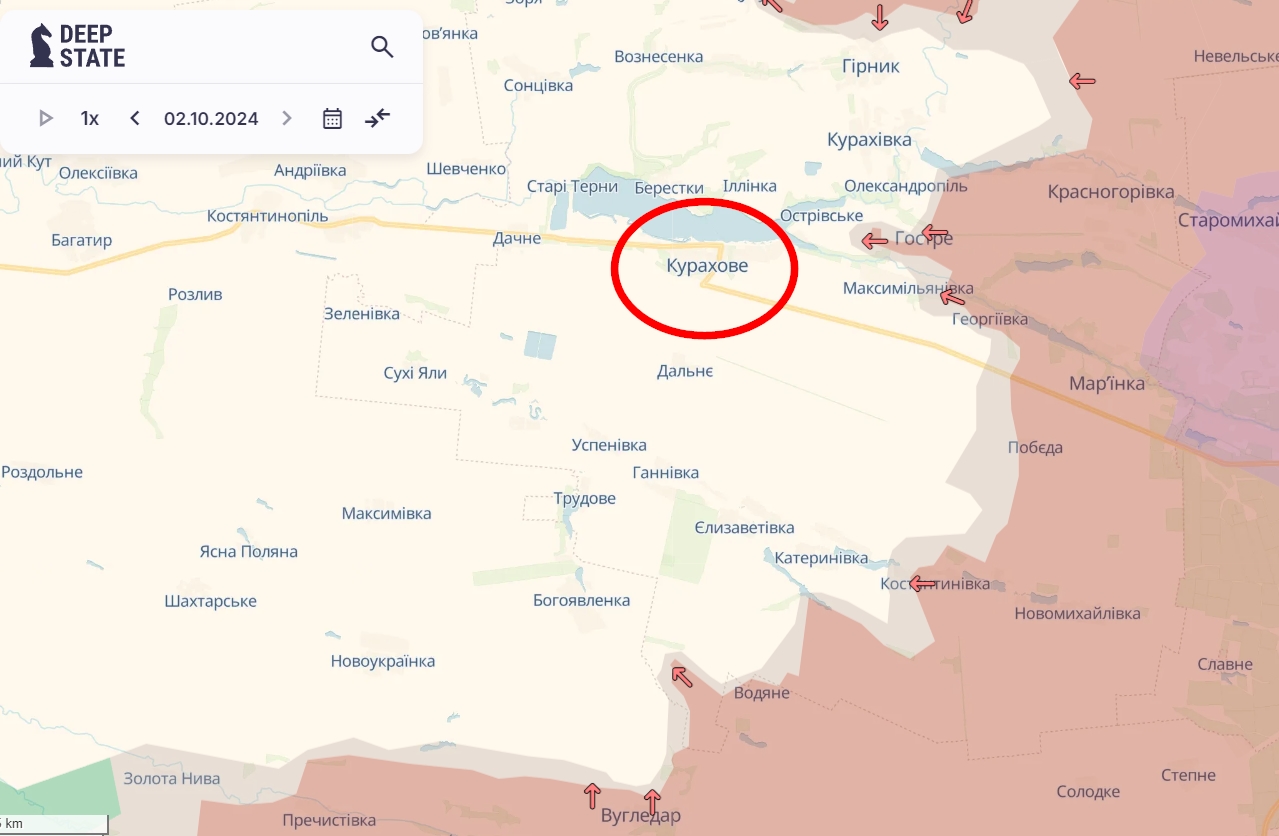
Task: Change the 1x playback speed
Action: coord(90,118)
